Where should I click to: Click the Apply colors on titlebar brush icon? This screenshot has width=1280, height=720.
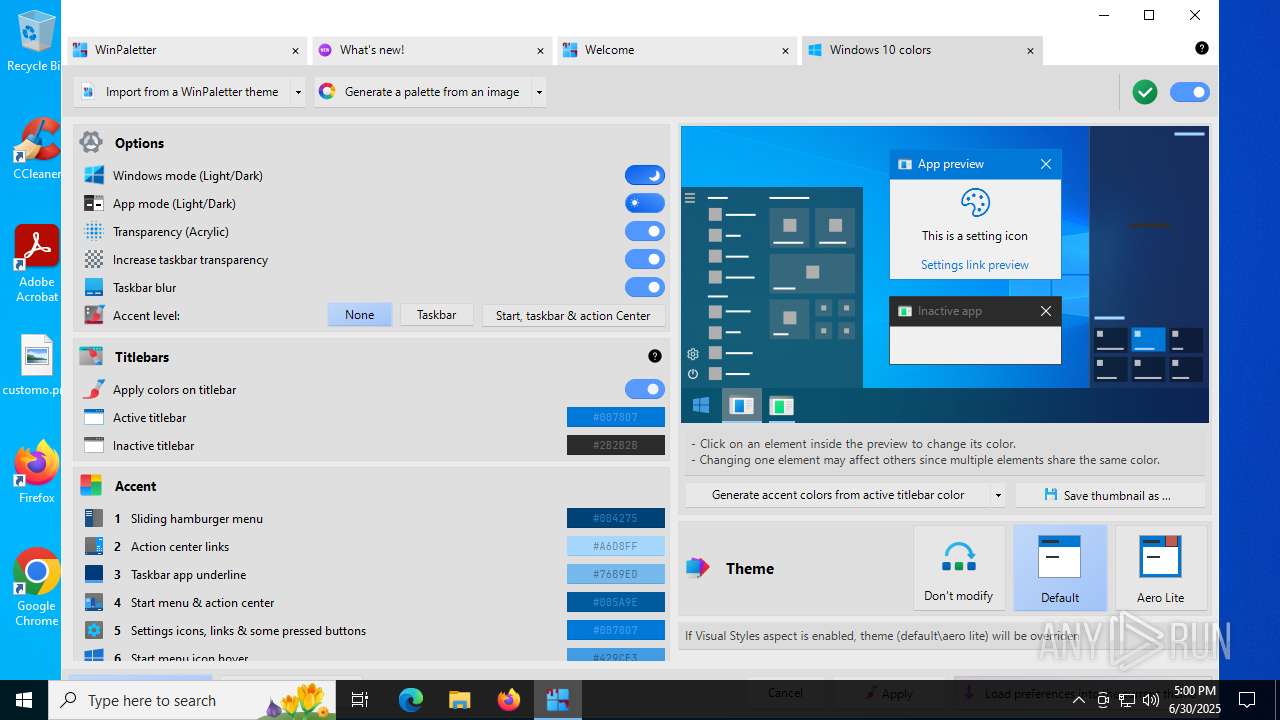(x=94, y=389)
